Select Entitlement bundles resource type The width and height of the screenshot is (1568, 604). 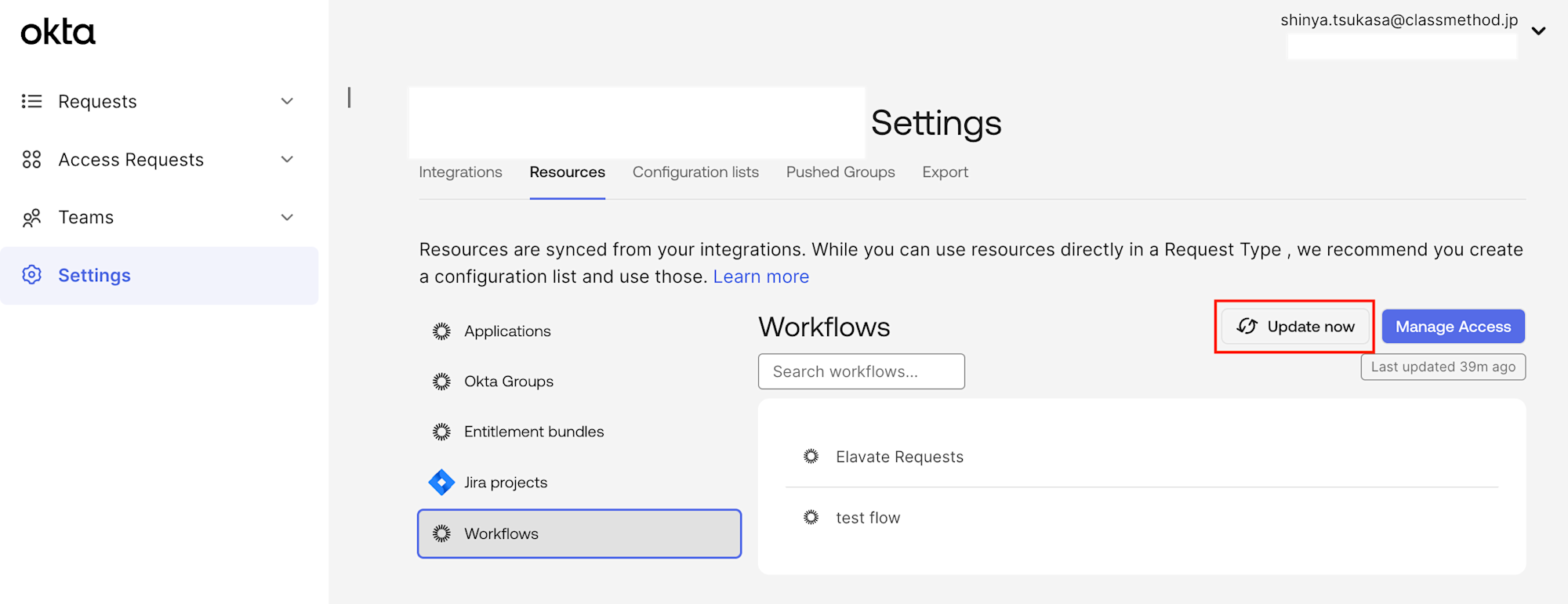pyautogui.click(x=579, y=432)
